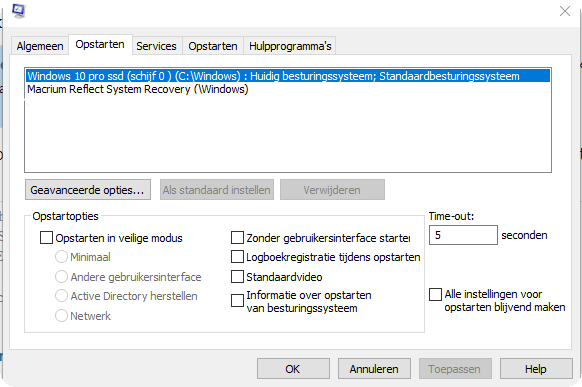Viewport: 582px width, 387px height.
Task: Open Help from the dialog buttons
Action: pos(536,368)
